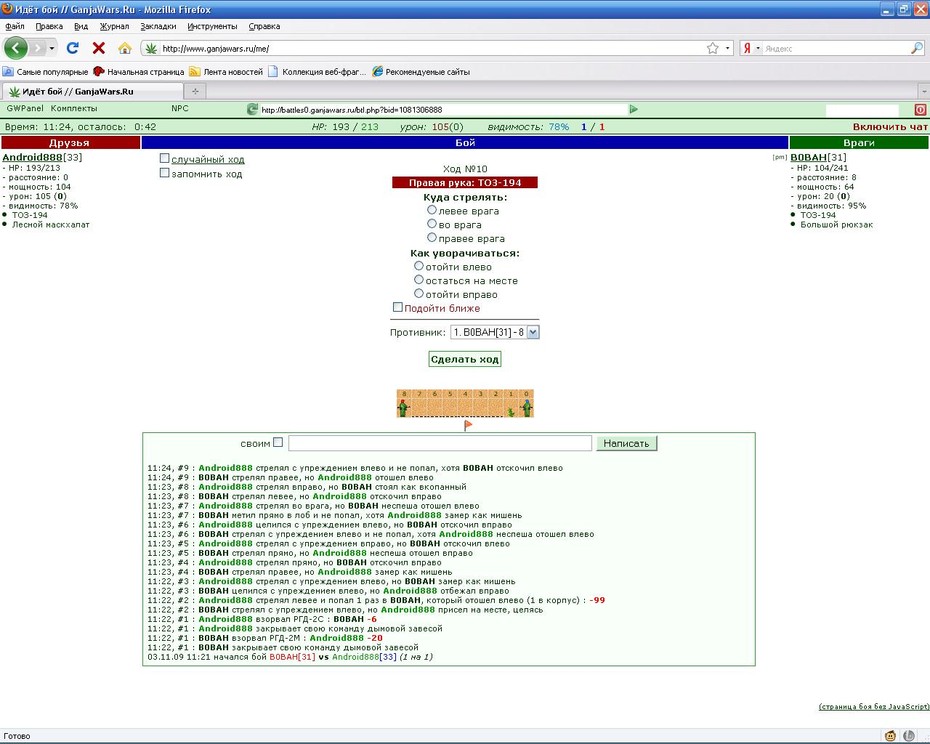Viewport: 930px width, 744px height.
Task: Open Самые популярные bookmark
Action: coord(45,72)
